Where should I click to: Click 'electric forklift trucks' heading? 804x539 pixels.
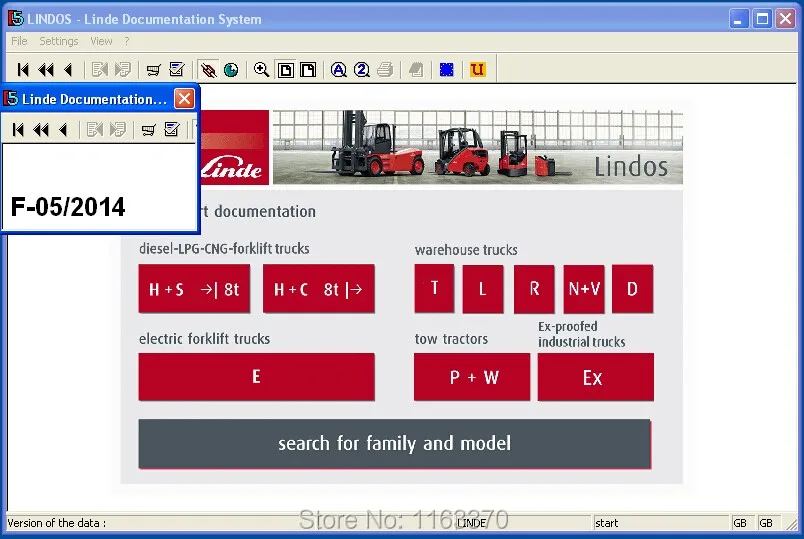pos(204,338)
